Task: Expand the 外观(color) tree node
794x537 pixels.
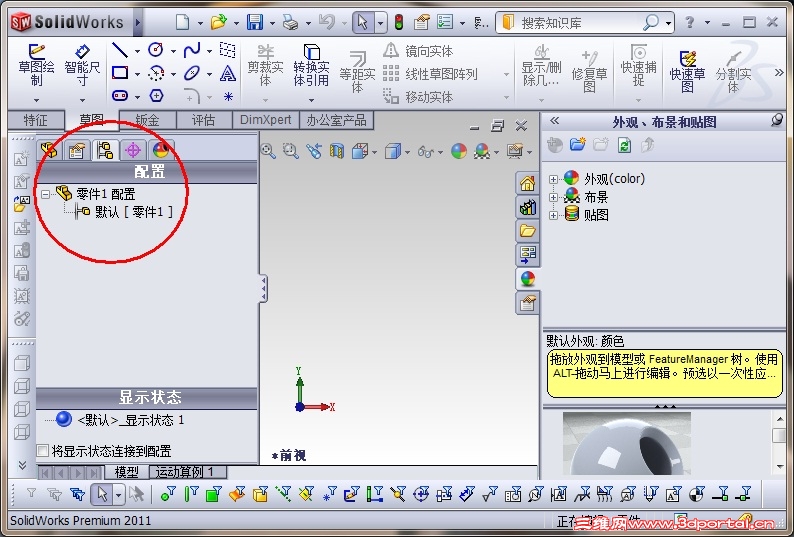Action: (x=553, y=179)
